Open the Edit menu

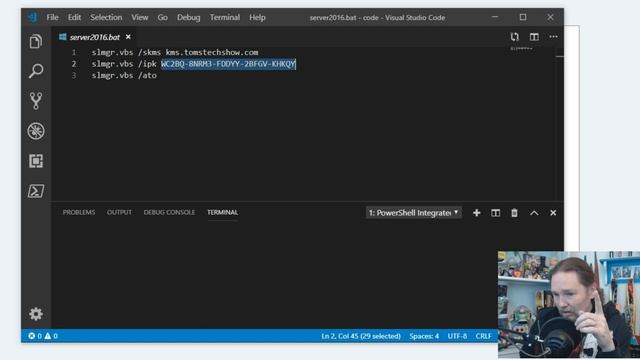74,18
